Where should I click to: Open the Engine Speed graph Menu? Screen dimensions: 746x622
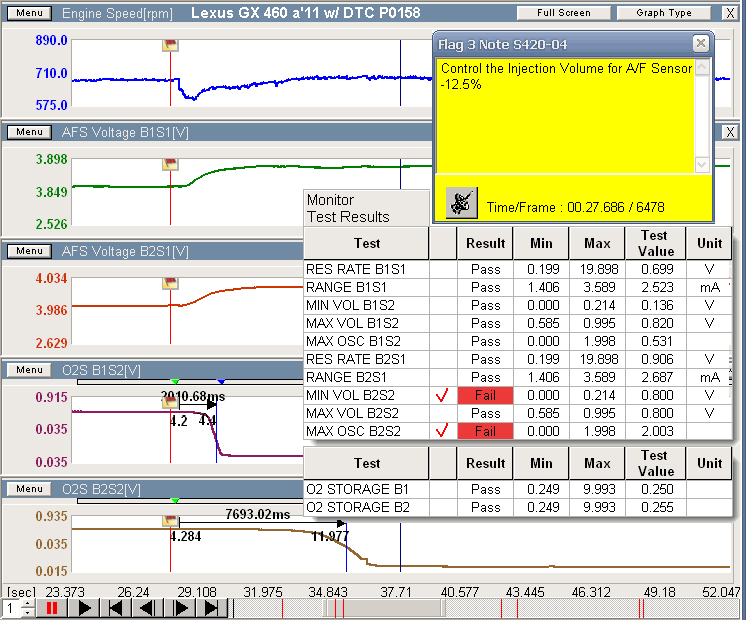[x=29, y=13]
